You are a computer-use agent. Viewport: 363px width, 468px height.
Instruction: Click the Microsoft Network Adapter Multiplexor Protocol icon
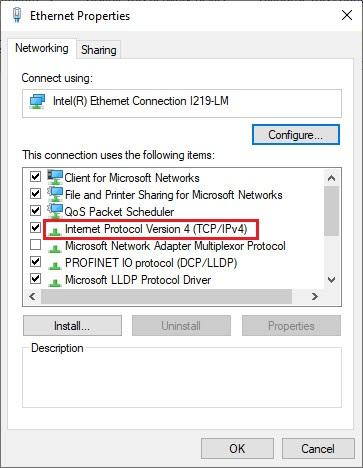coord(55,248)
